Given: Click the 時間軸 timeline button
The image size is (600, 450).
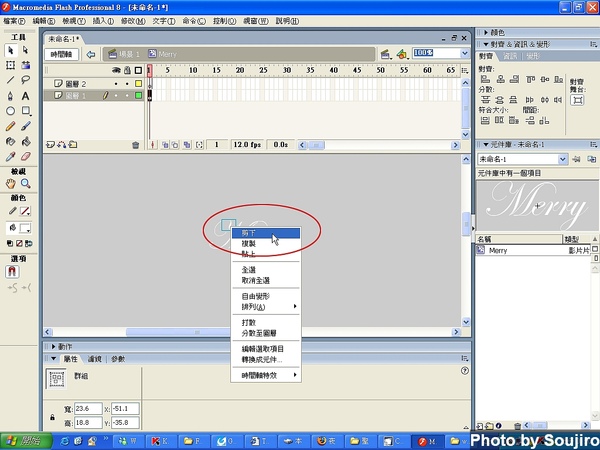Looking at the screenshot, I should 62,53.
